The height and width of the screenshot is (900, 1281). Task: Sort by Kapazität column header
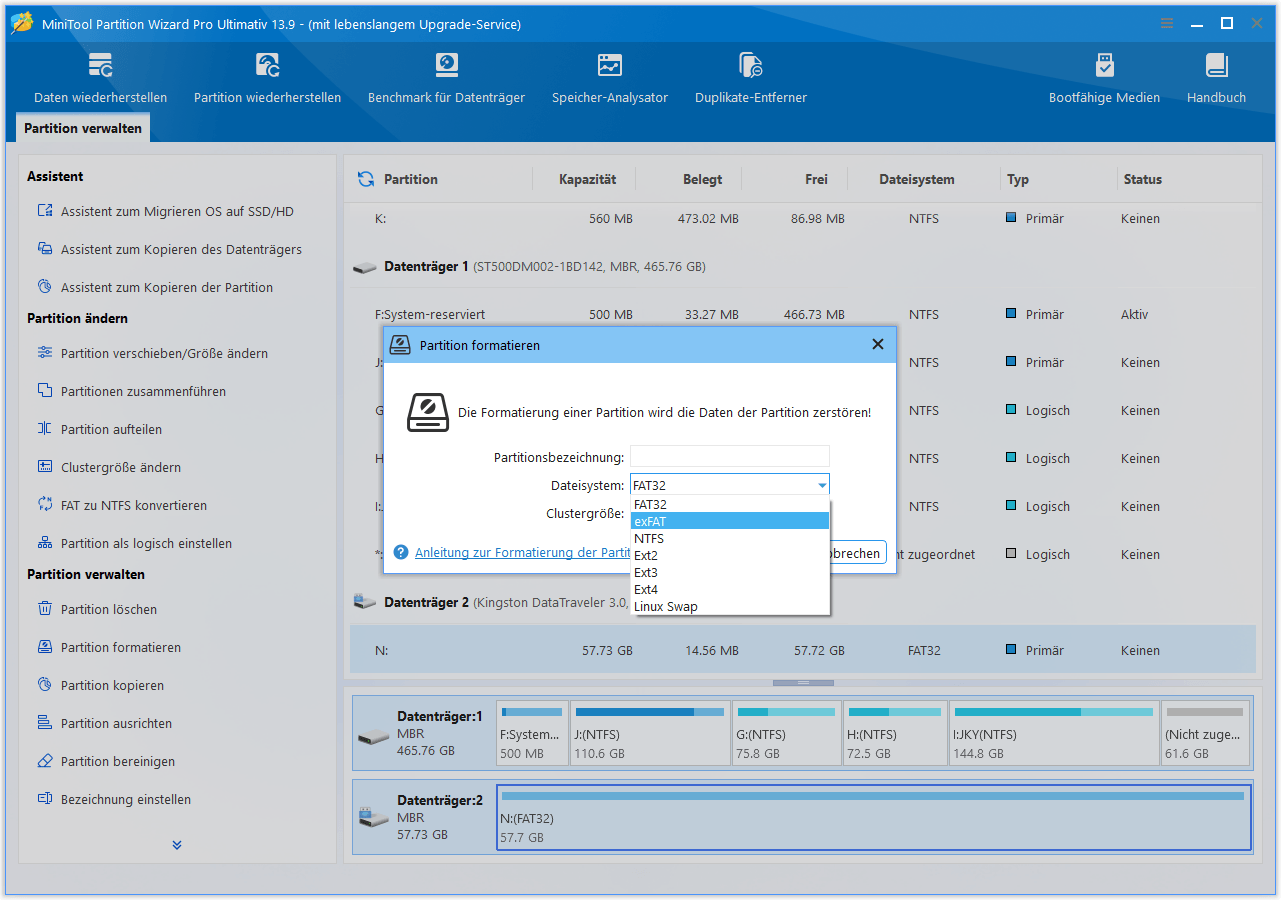tap(587, 179)
